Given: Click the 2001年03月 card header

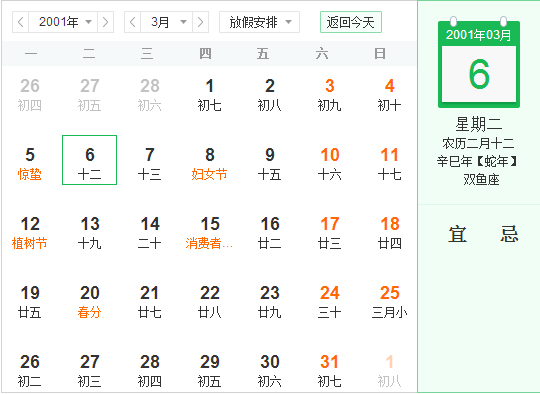Looking at the screenshot, I should click(x=479, y=35).
